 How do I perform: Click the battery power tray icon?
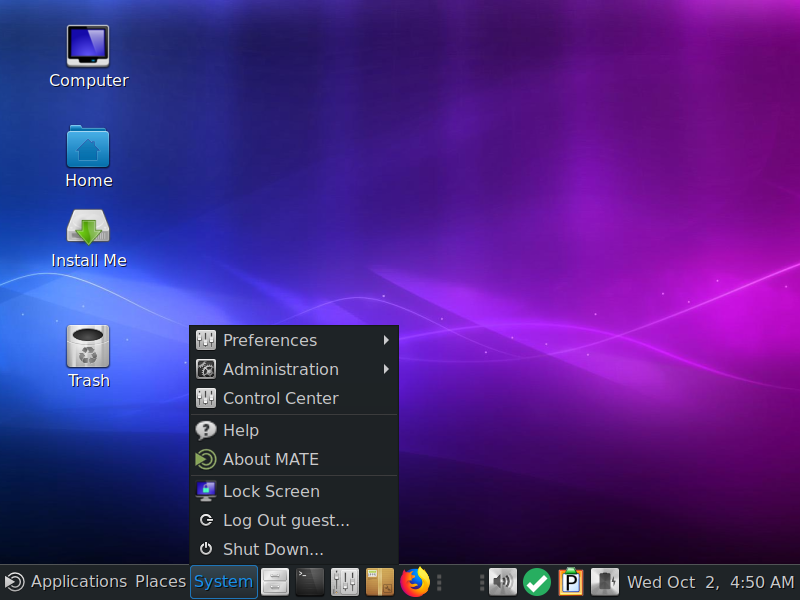[605, 582]
